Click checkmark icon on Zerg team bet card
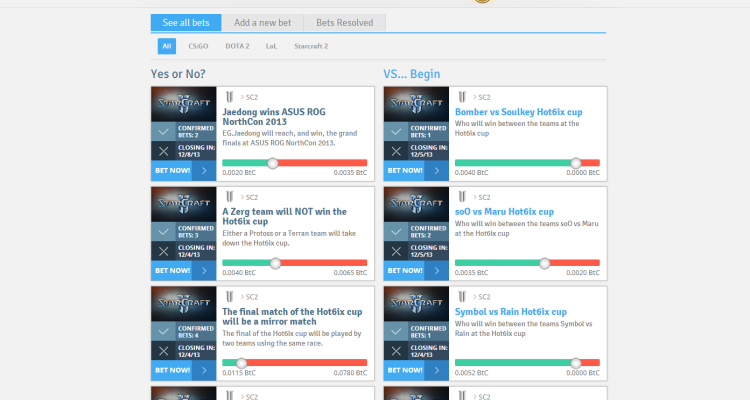The width and height of the screenshot is (750, 400). tap(164, 232)
